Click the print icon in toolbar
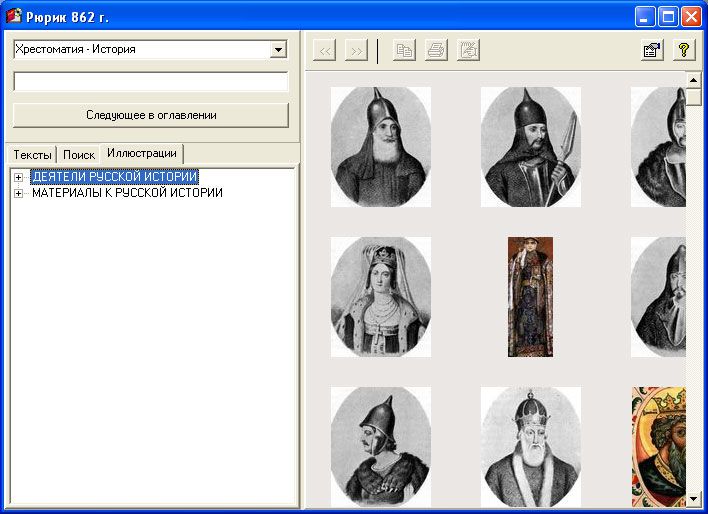Image resolution: width=708 pixels, height=514 pixels. click(x=436, y=50)
